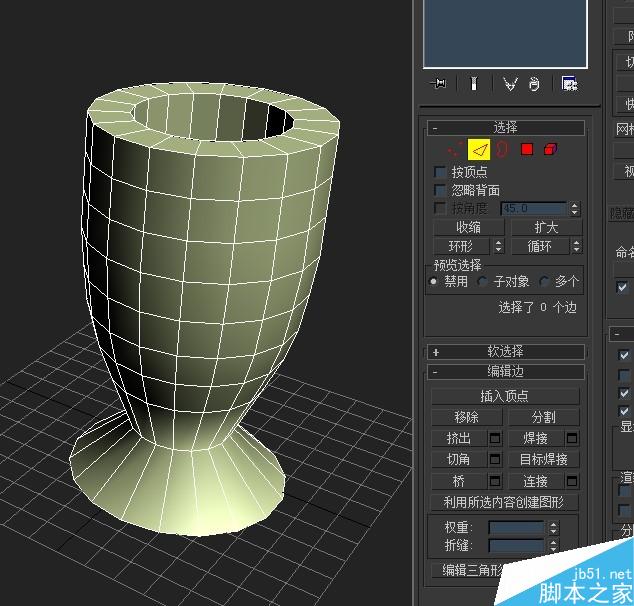Open the 挤出 (Extrude) settings box
Screen dimensions: 634x606
click(x=495, y=438)
